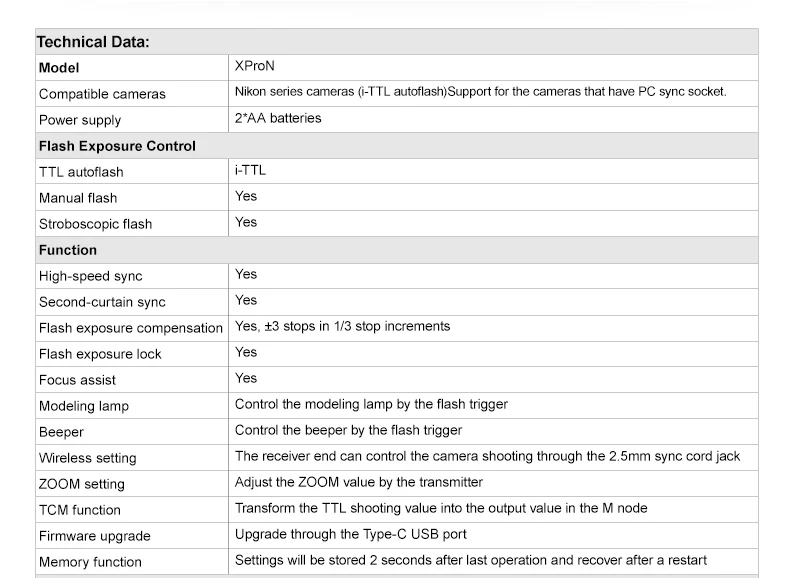Click the "Beeper" row label
Screen dimensions: 790x578
tap(61, 432)
